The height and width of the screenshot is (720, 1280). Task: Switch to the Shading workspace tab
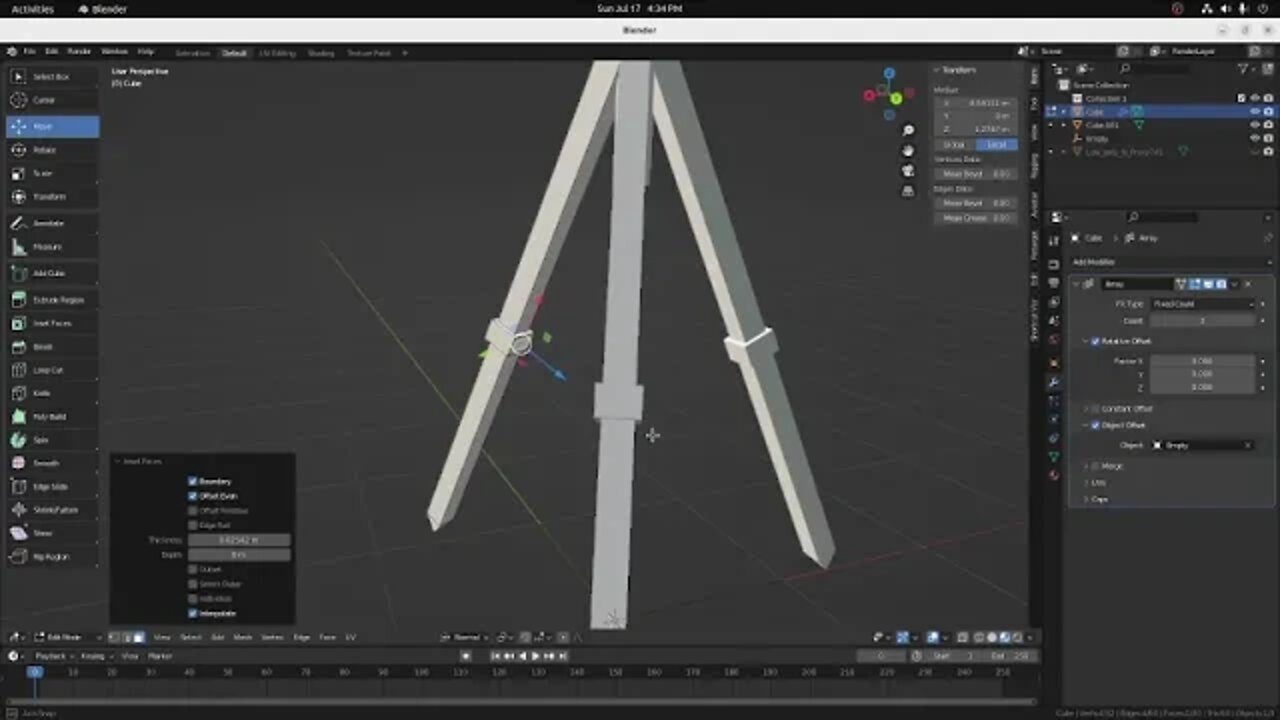coord(321,53)
